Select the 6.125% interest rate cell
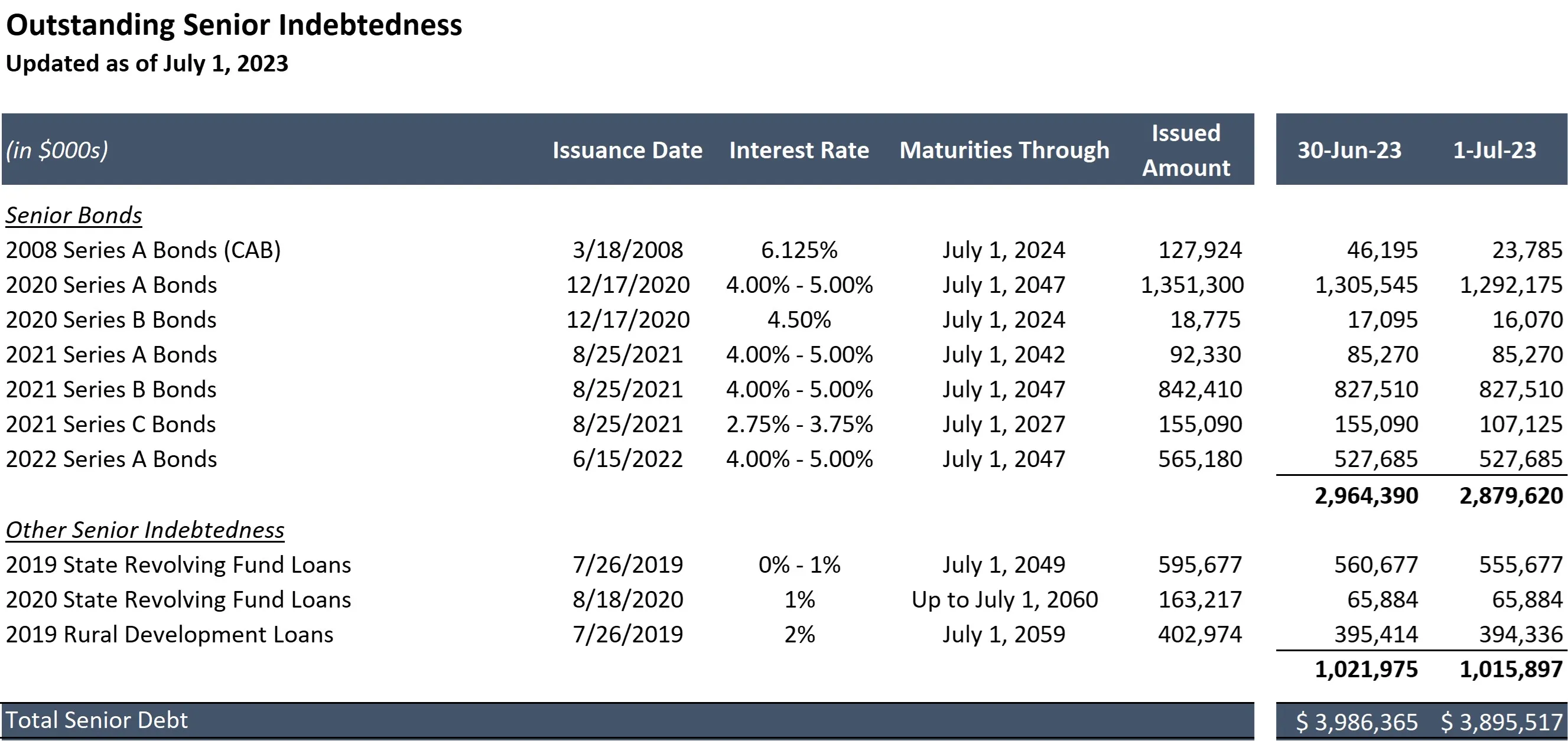The width and height of the screenshot is (1568, 741). [x=799, y=250]
